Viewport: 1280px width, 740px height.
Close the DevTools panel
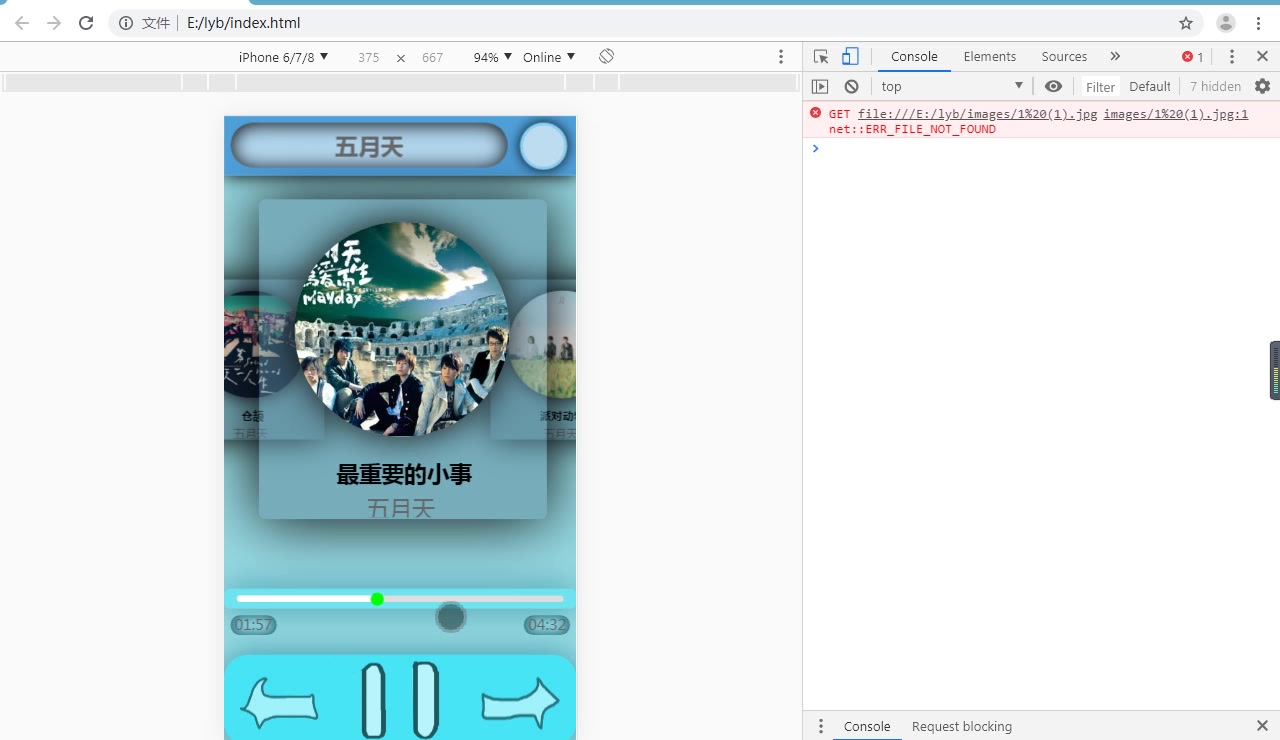click(x=1262, y=57)
